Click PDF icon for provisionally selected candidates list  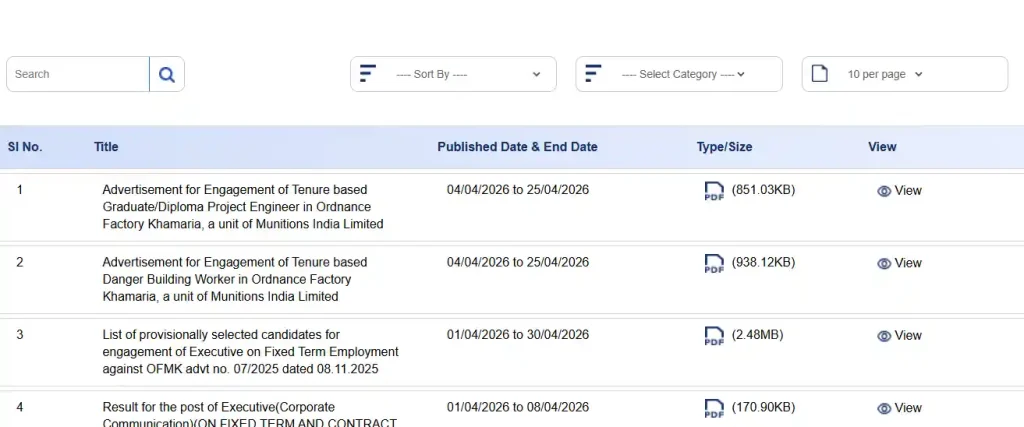pyautogui.click(x=714, y=335)
